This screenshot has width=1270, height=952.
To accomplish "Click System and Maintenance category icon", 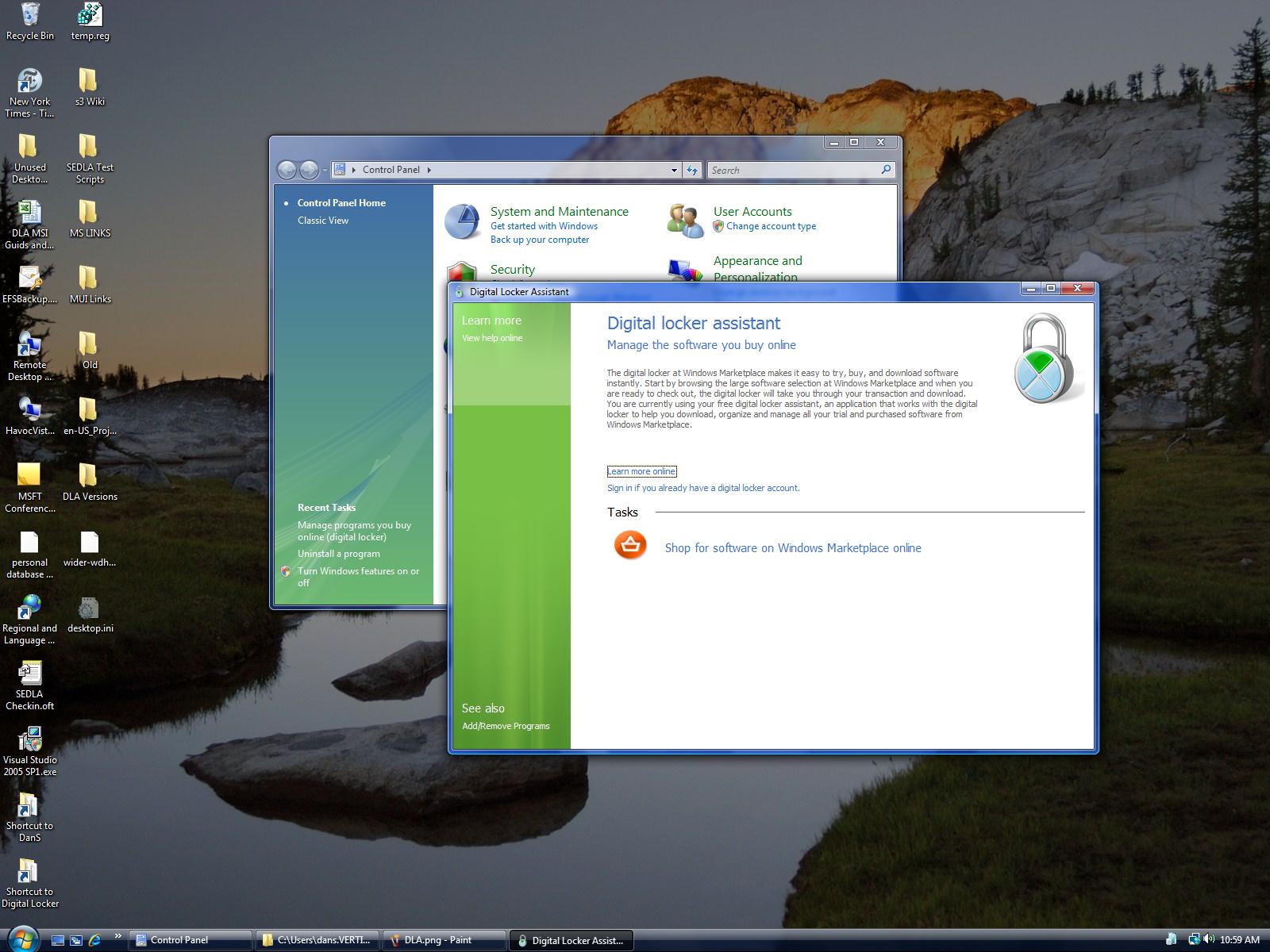I will tap(462, 221).
